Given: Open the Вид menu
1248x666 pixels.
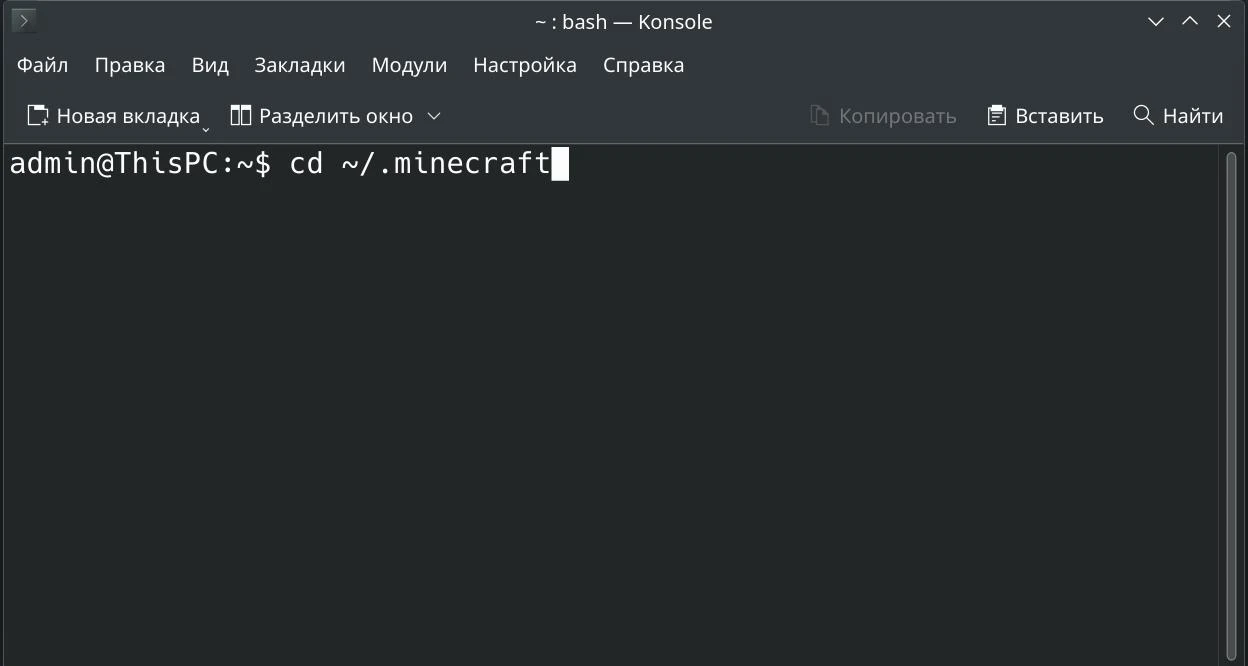Looking at the screenshot, I should click(x=210, y=65).
